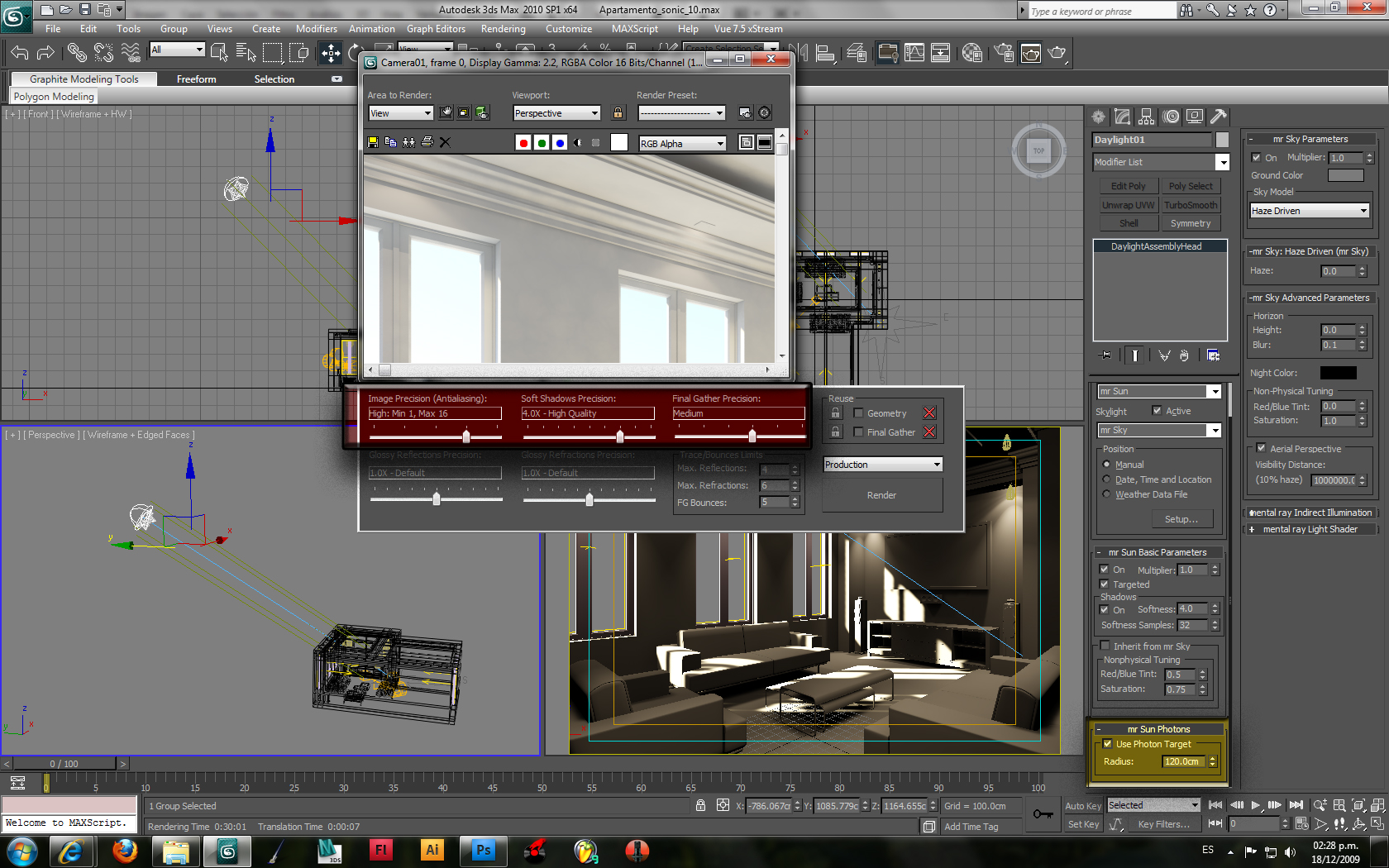This screenshot has width=1389, height=868.
Task: Launch Photoshop from the taskbar
Action: coord(484,850)
